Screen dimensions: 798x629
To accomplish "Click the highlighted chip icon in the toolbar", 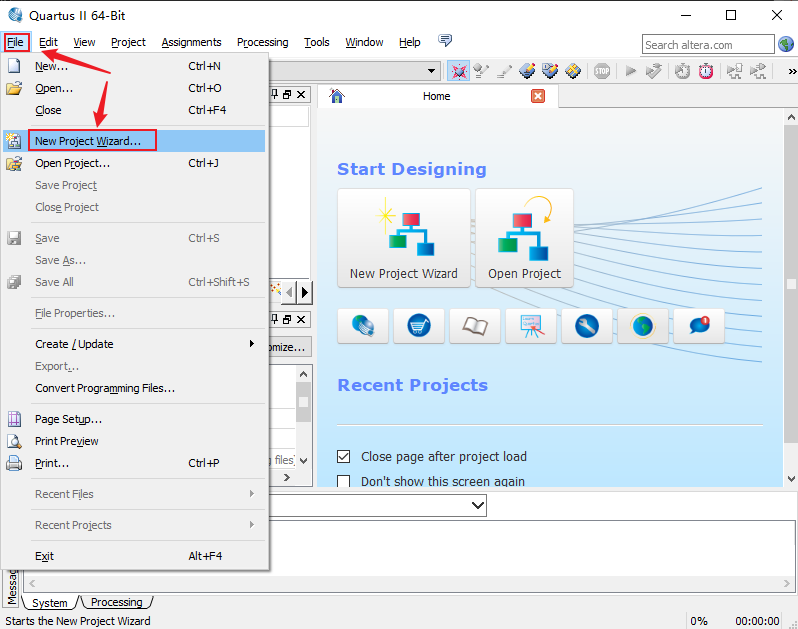I will pos(459,71).
